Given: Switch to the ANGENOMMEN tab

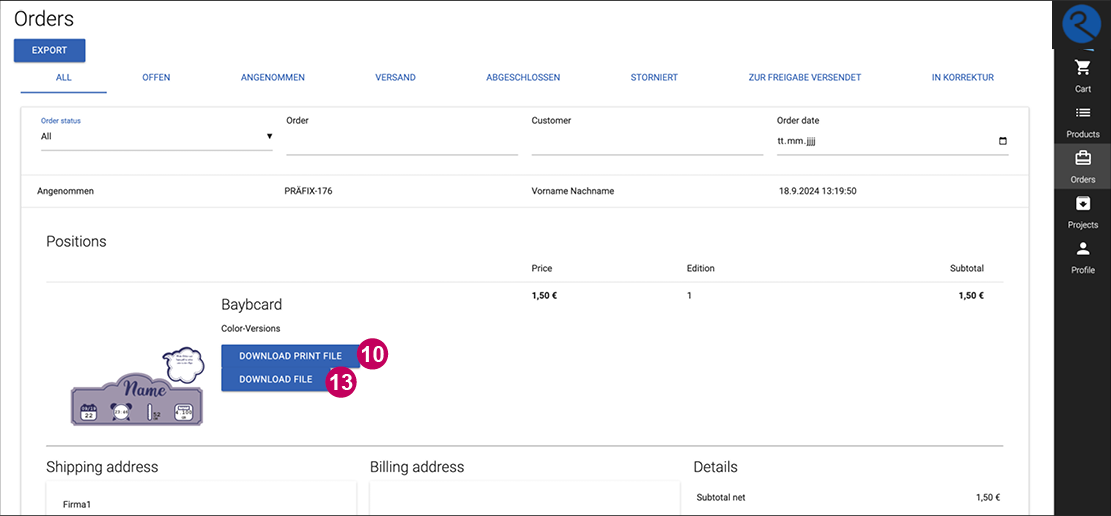Looking at the screenshot, I should pos(273,78).
